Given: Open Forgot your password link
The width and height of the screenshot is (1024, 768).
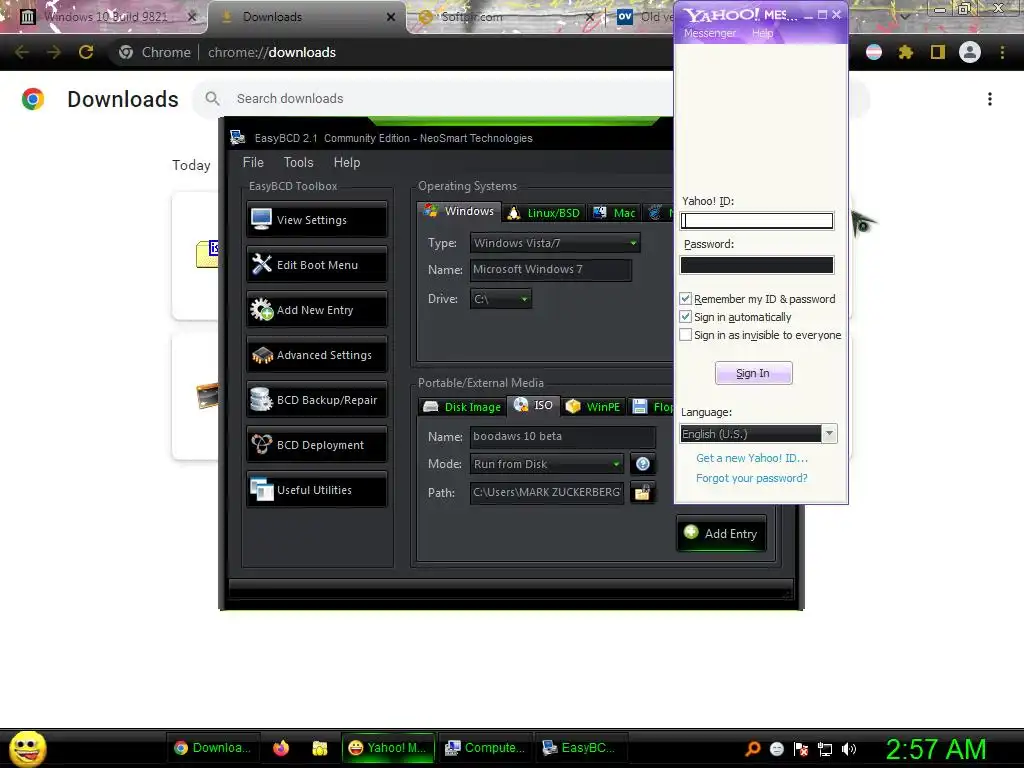Looking at the screenshot, I should [752, 478].
